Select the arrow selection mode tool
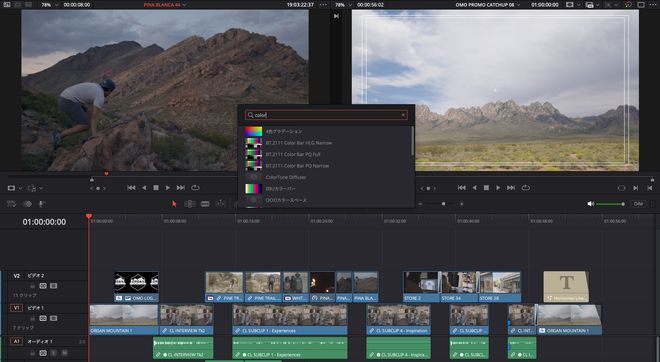 (174, 204)
